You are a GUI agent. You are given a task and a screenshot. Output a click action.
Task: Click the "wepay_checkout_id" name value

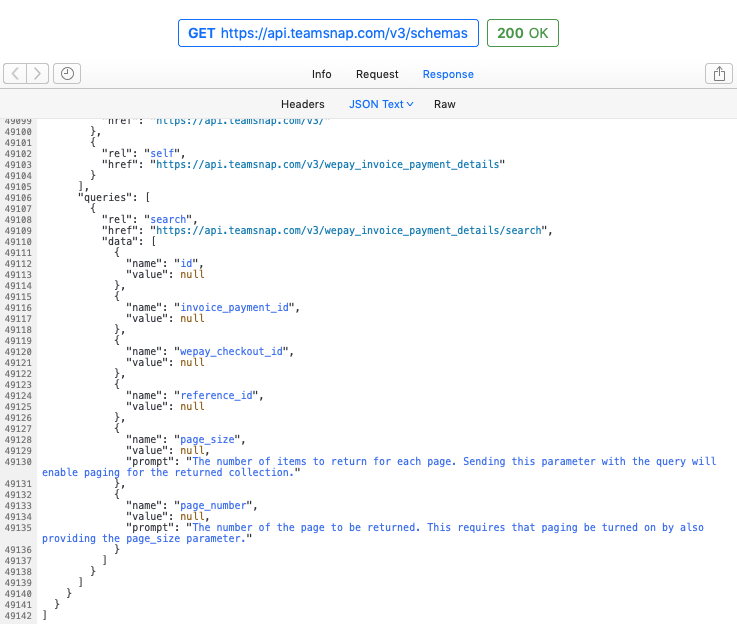(x=232, y=351)
